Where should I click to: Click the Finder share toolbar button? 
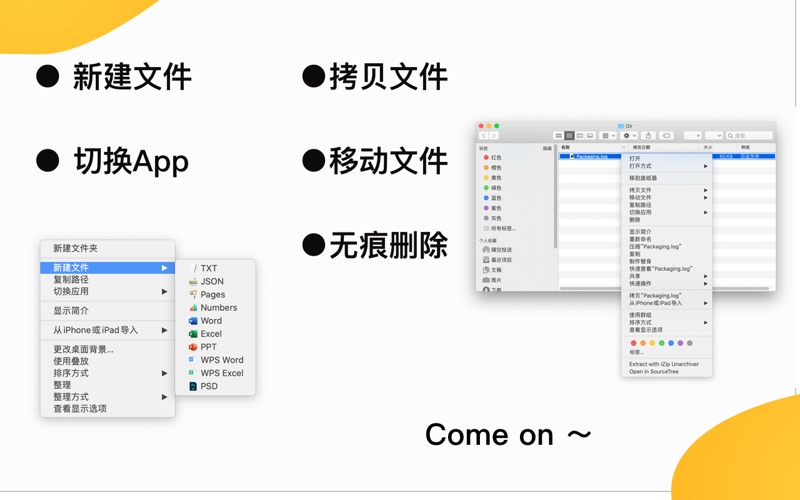[x=648, y=136]
